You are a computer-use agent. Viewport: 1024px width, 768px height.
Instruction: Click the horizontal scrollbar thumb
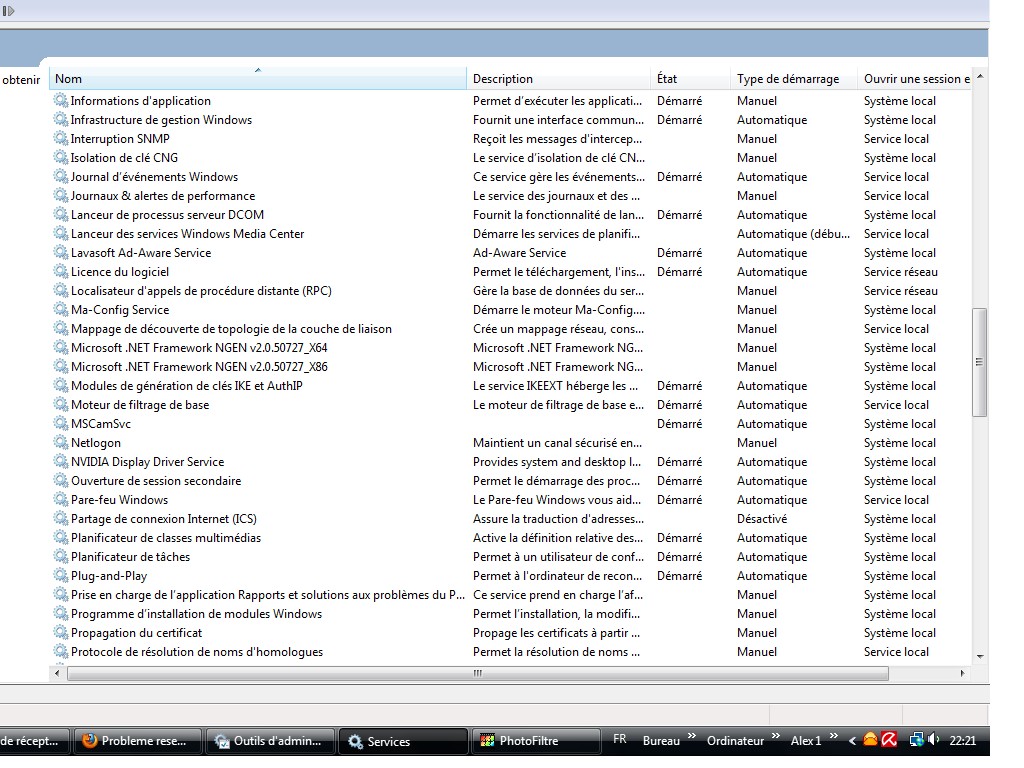point(477,673)
